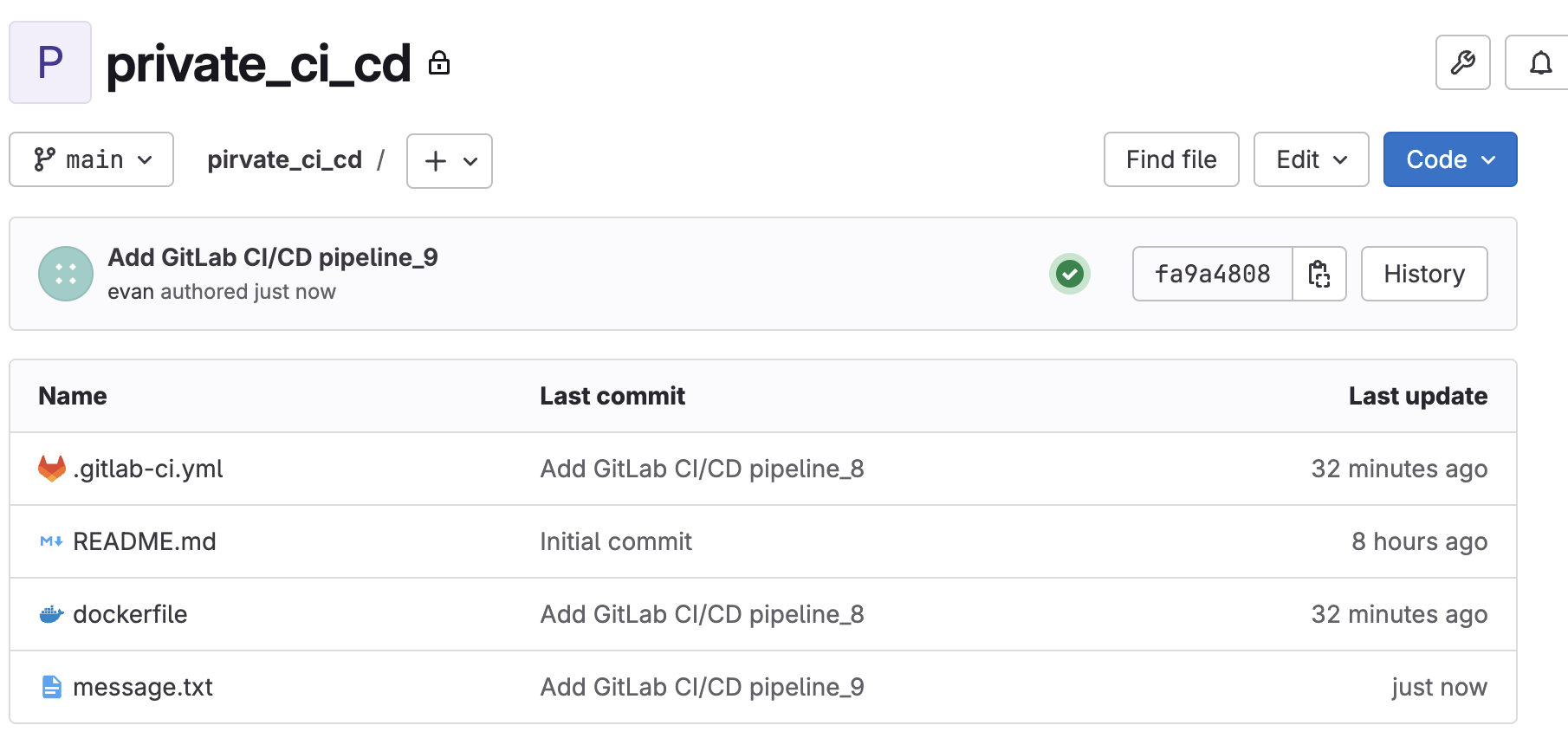Click the Find file button

[1171, 159]
